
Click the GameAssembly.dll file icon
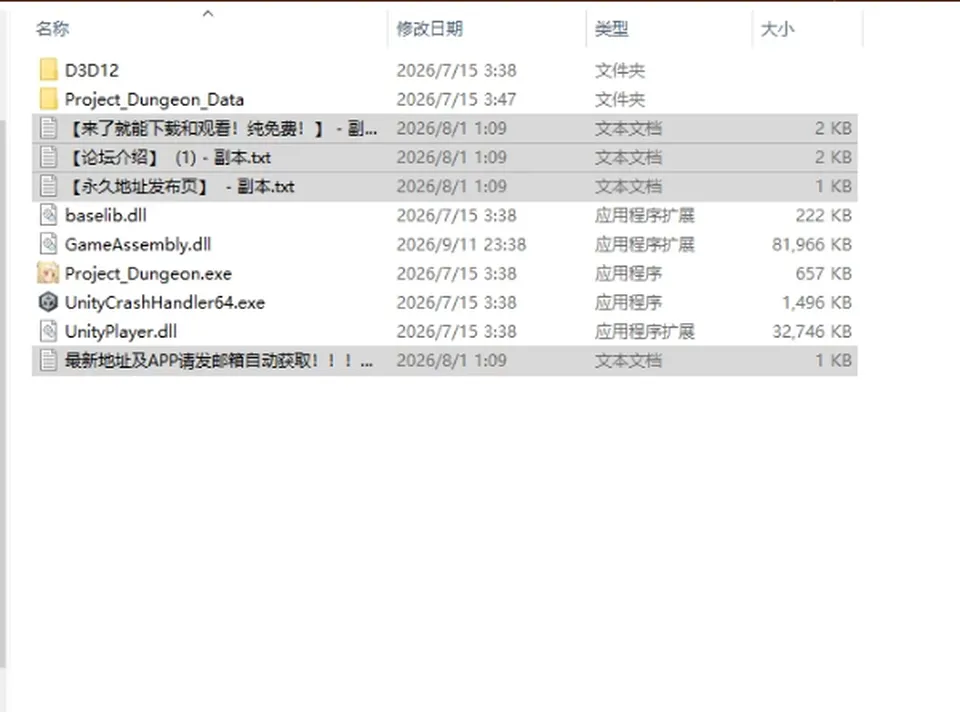pyautogui.click(x=48, y=244)
